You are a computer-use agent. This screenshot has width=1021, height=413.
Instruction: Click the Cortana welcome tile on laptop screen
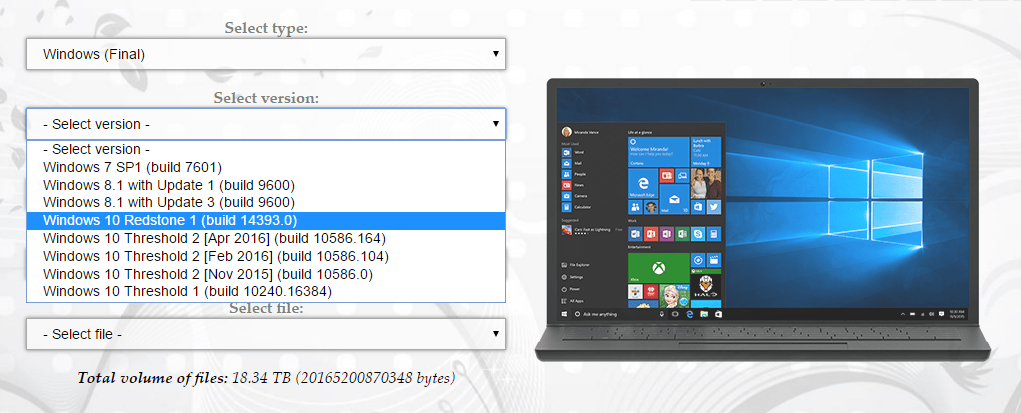658,150
